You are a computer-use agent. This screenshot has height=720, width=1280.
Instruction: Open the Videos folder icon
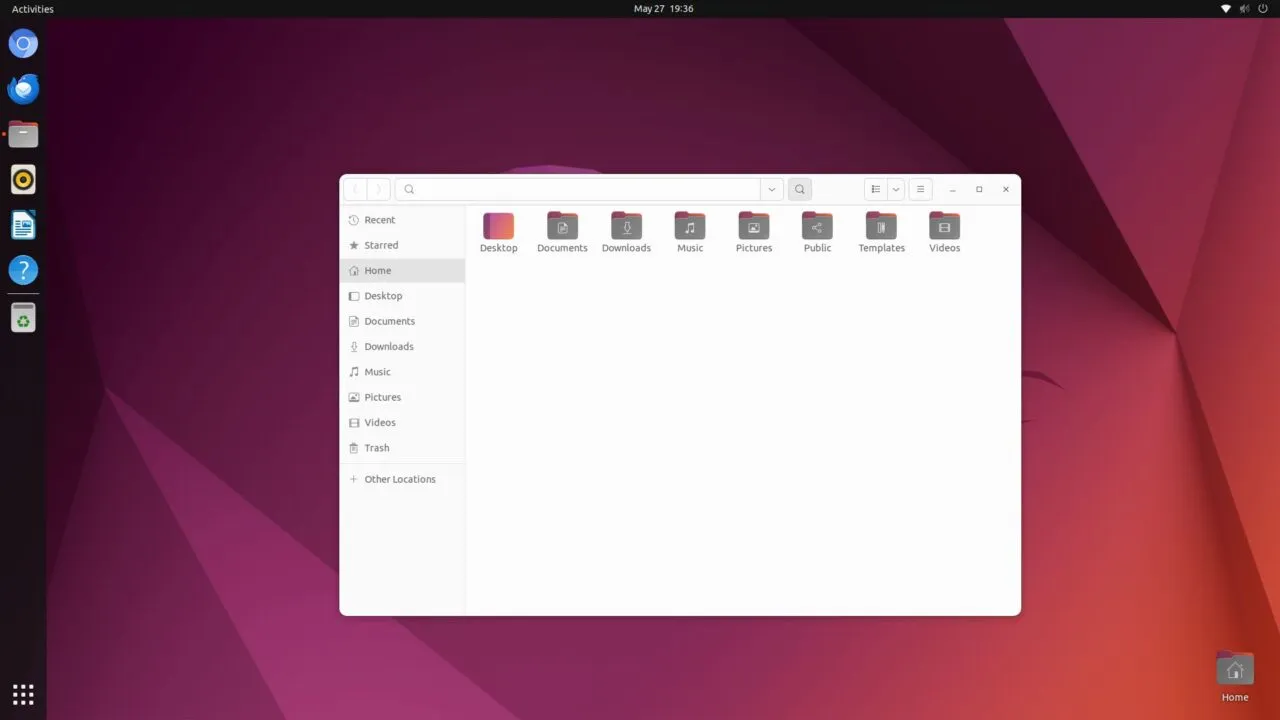[944, 226]
